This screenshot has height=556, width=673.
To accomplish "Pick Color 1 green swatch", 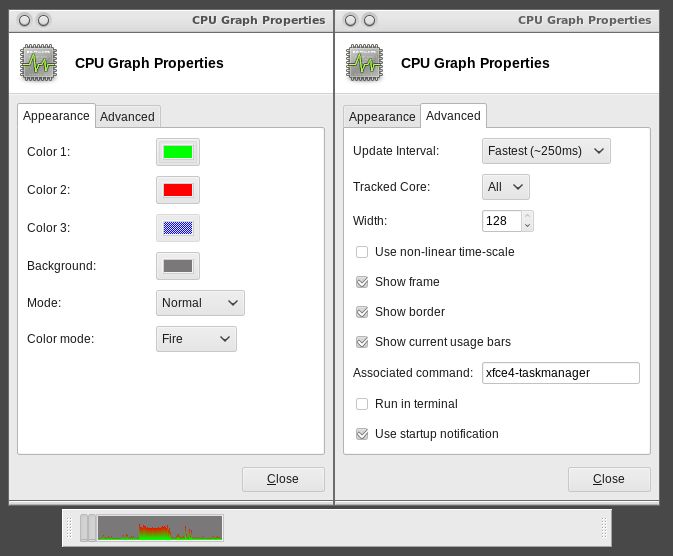I will click(178, 152).
